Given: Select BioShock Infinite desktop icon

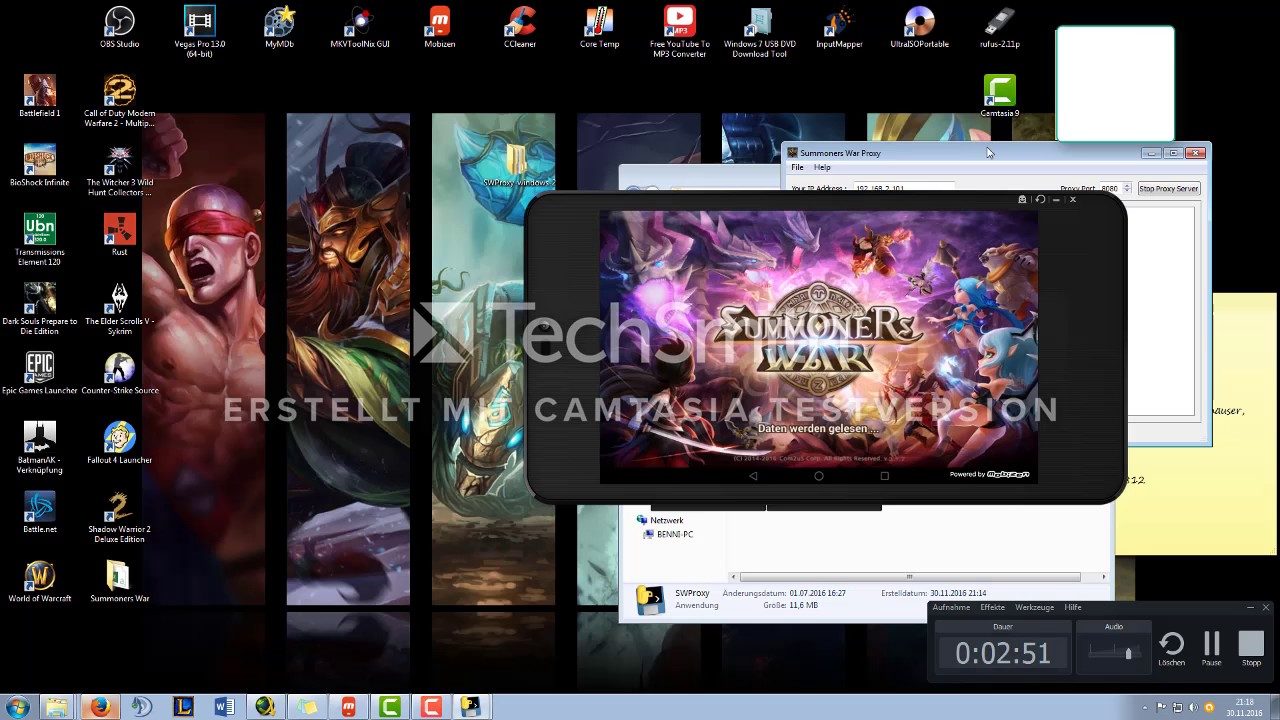Looking at the screenshot, I should pyautogui.click(x=40, y=165).
